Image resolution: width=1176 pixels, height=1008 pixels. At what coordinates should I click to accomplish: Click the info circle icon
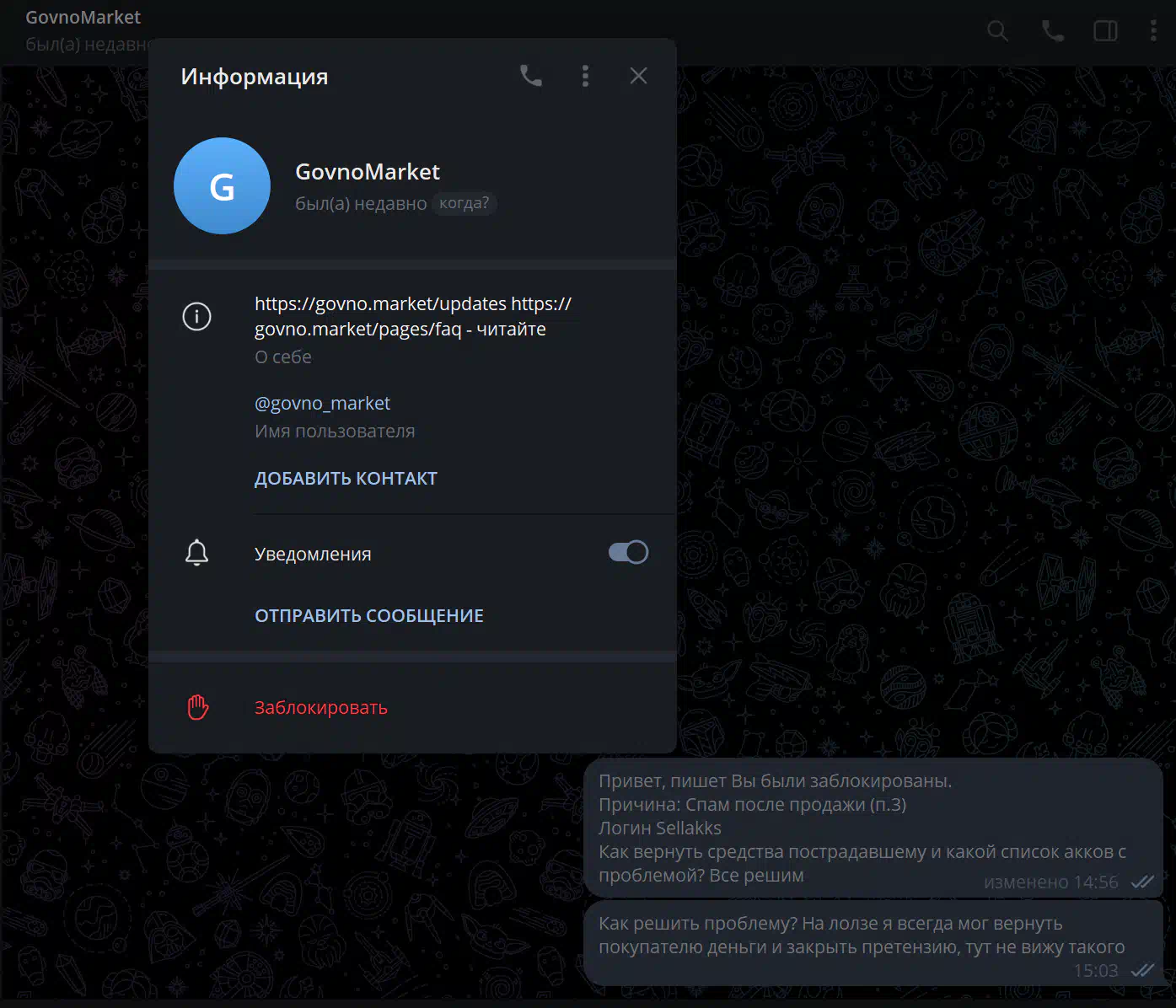pos(196,317)
